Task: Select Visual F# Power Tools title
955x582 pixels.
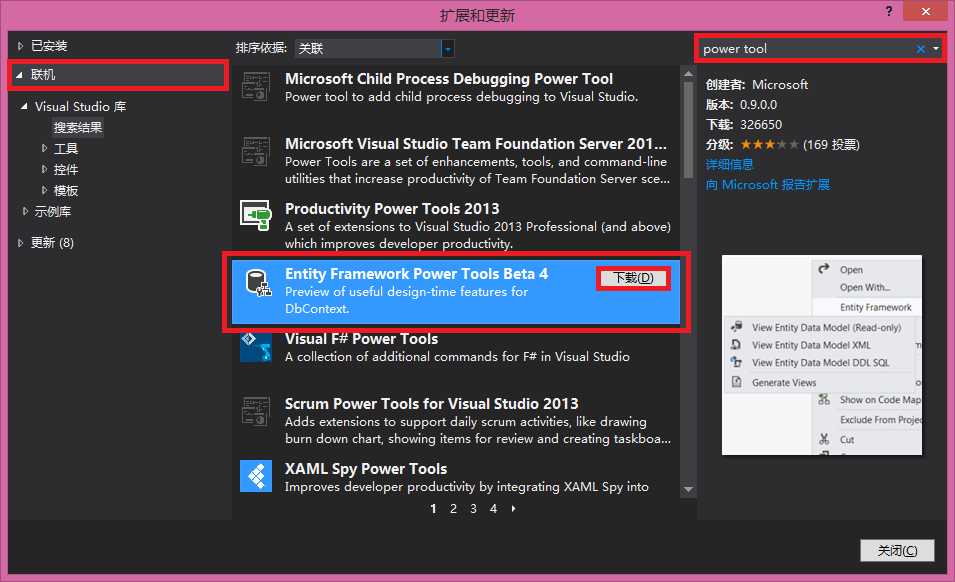Action: click(x=361, y=339)
